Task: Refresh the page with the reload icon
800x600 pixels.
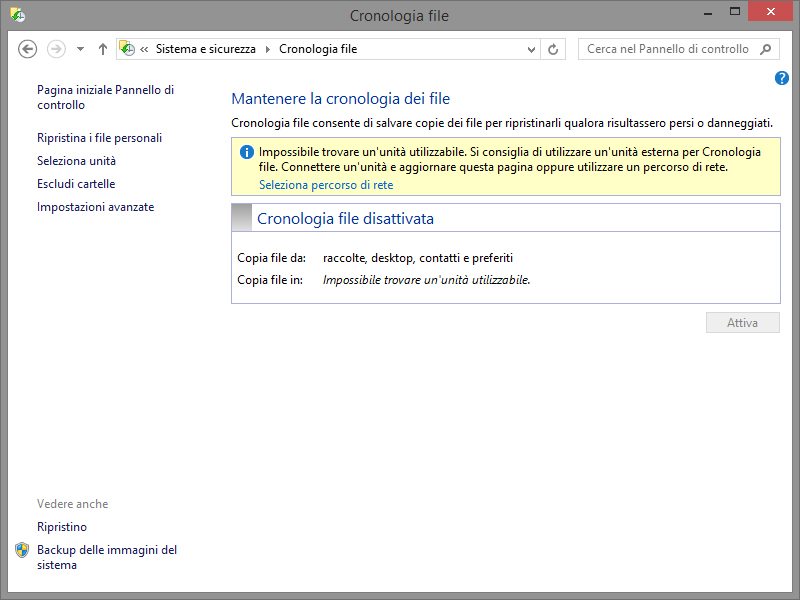Action: [555, 49]
